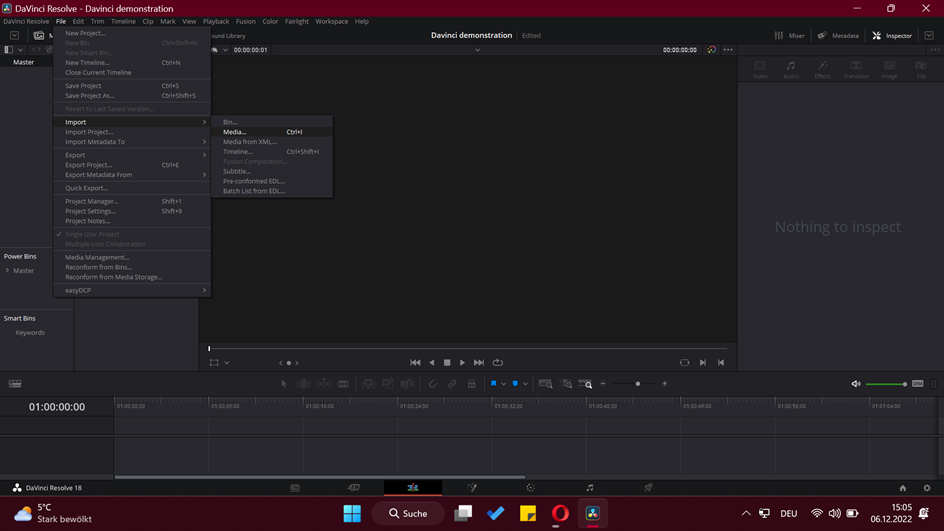
Task: Select Quick Export... menu entry
Action: 132,188
